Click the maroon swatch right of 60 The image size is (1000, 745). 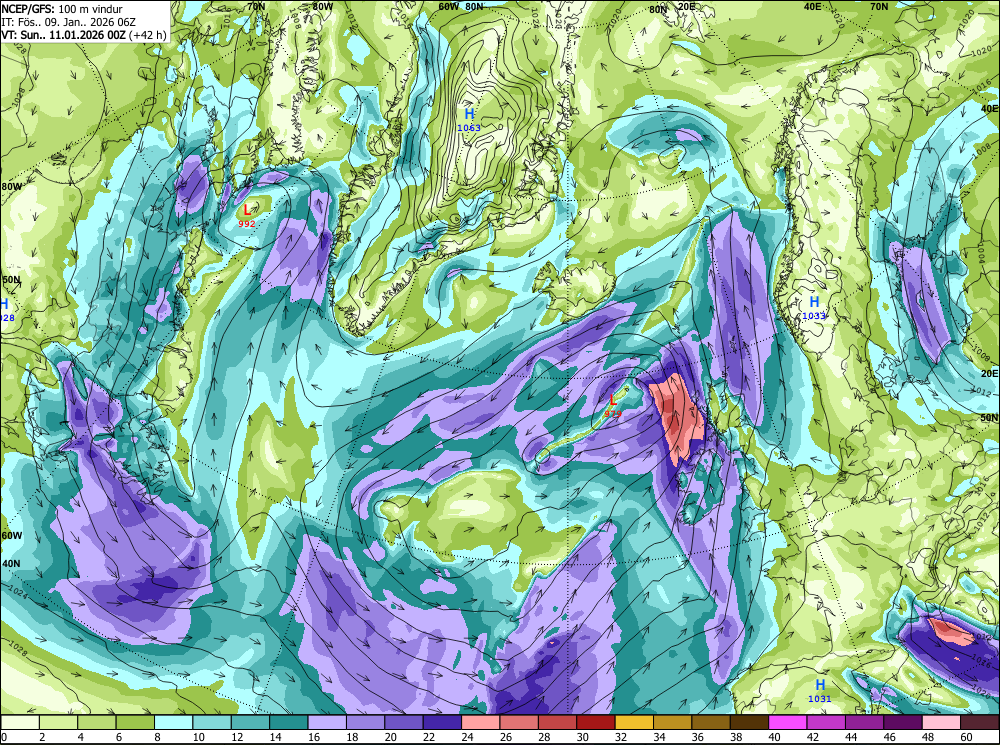[979, 722]
